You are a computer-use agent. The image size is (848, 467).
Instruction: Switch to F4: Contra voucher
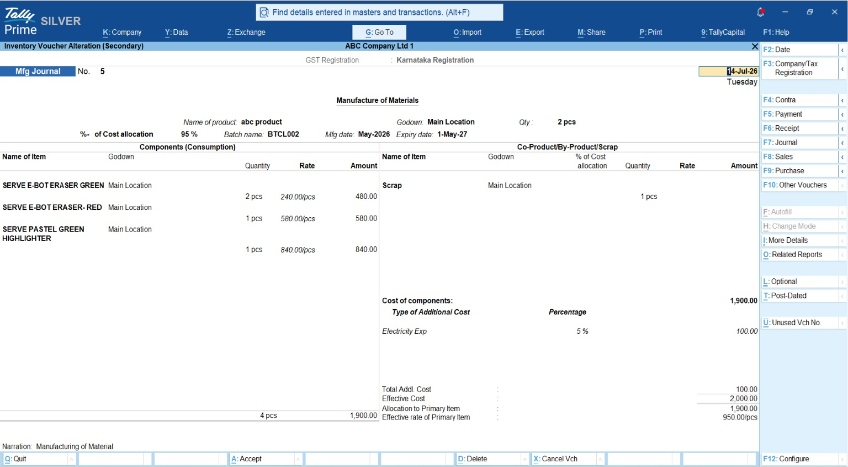click(x=800, y=100)
